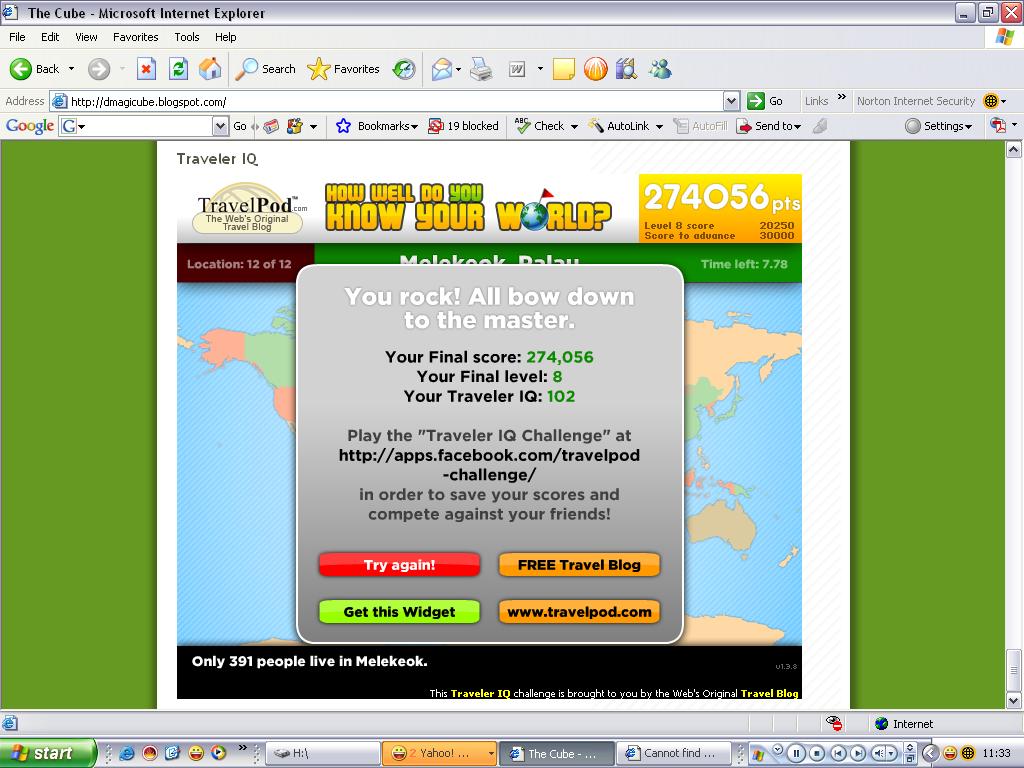Expand the AutoLink dropdown arrow
This screenshot has width=1024, height=768.
(x=659, y=127)
